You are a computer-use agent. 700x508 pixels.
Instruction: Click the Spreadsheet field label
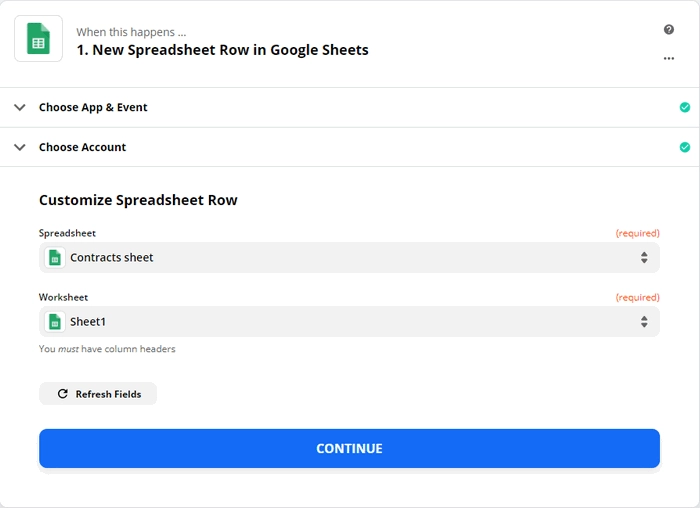click(67, 233)
